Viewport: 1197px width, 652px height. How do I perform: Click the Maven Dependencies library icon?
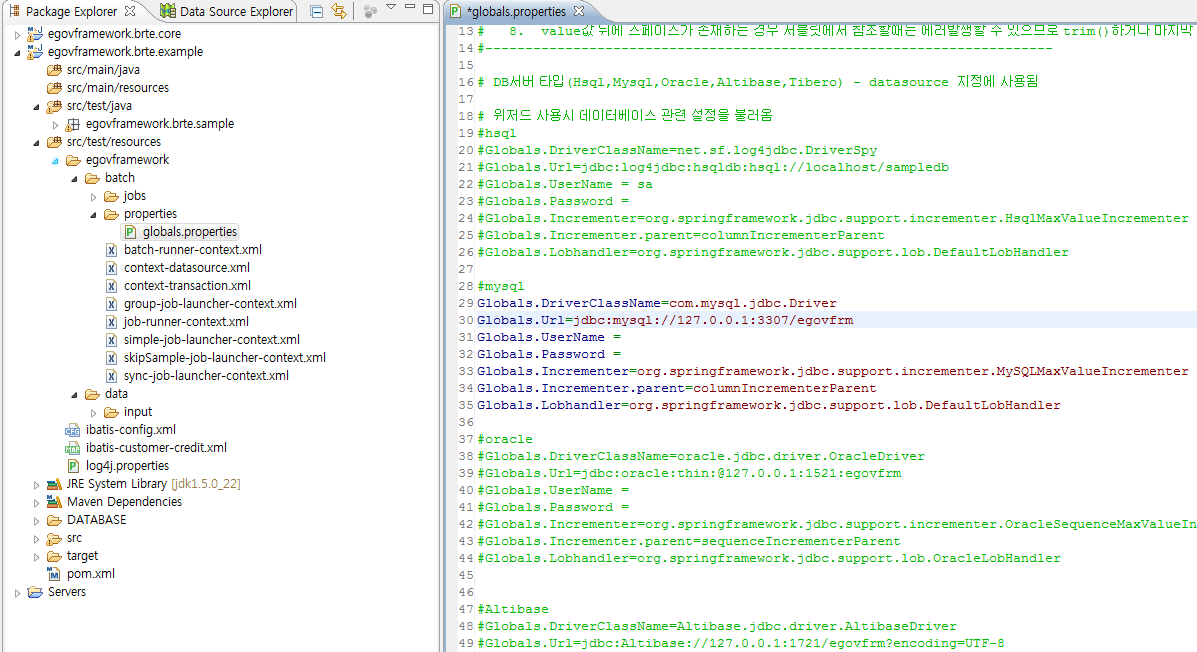(54, 502)
